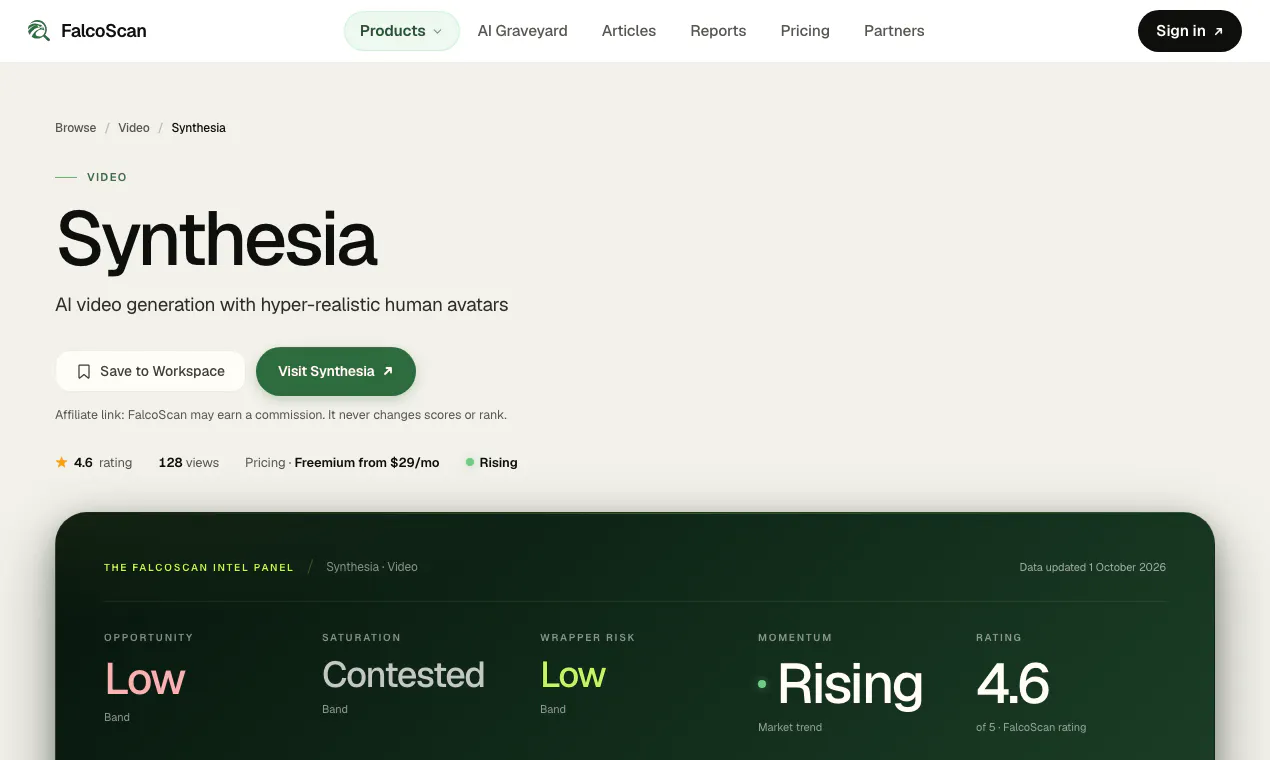The image size is (1270, 760).
Task: Click the FalcoScan falcon logo icon
Action: coord(39,31)
